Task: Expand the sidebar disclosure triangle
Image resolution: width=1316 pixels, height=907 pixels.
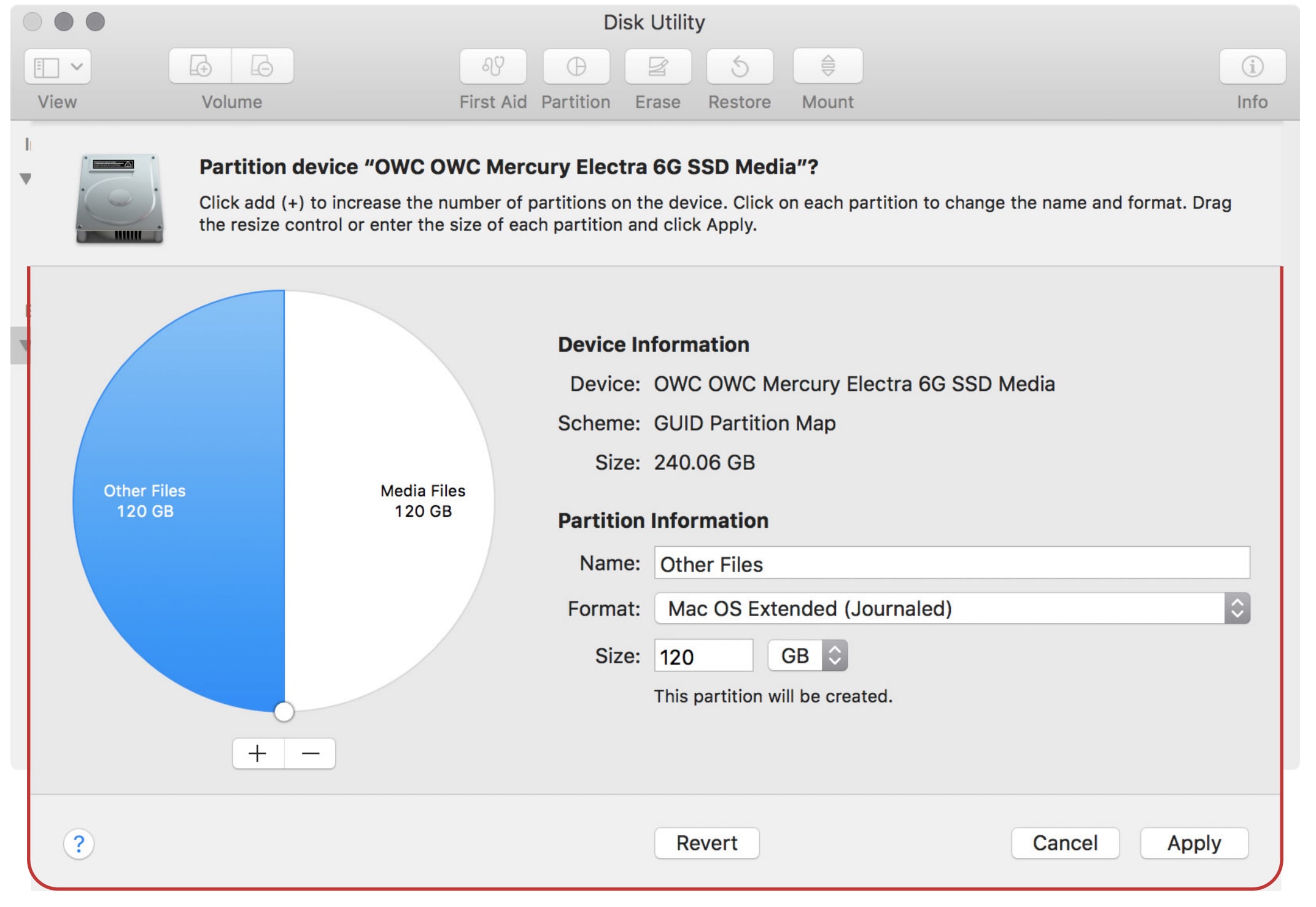Action: 25,179
